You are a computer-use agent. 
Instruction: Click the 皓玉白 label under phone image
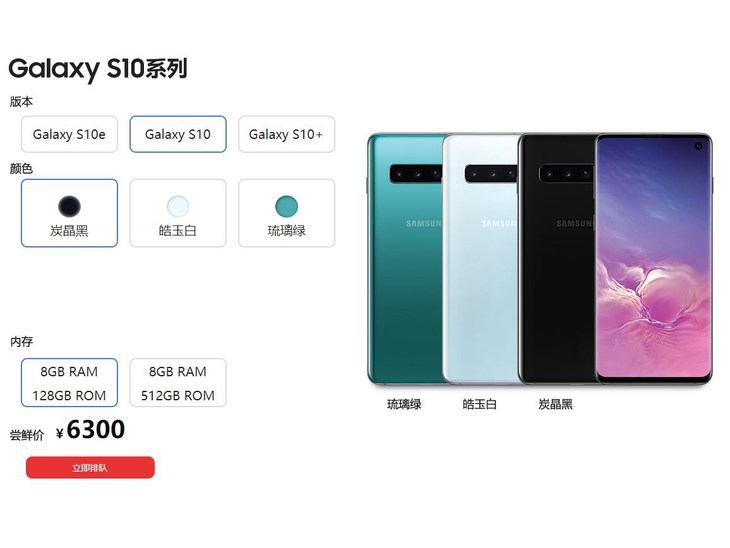[x=480, y=404]
